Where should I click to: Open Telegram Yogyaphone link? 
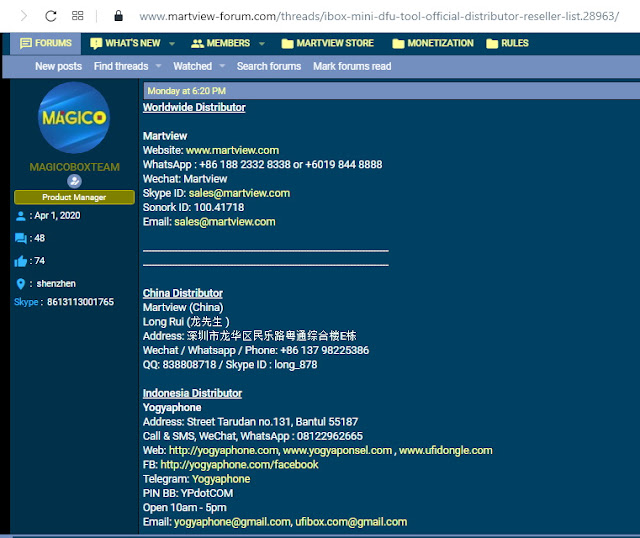coord(221,479)
